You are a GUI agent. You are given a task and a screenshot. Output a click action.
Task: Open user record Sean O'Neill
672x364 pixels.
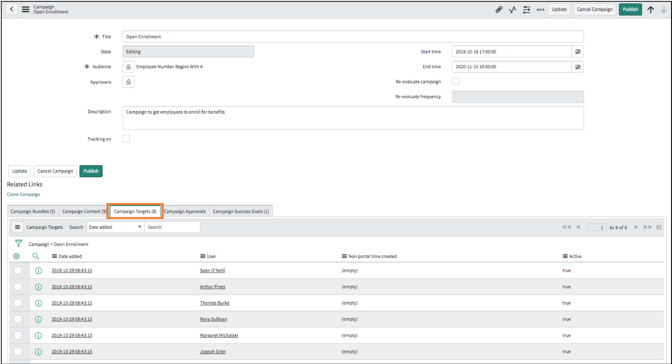212,271
